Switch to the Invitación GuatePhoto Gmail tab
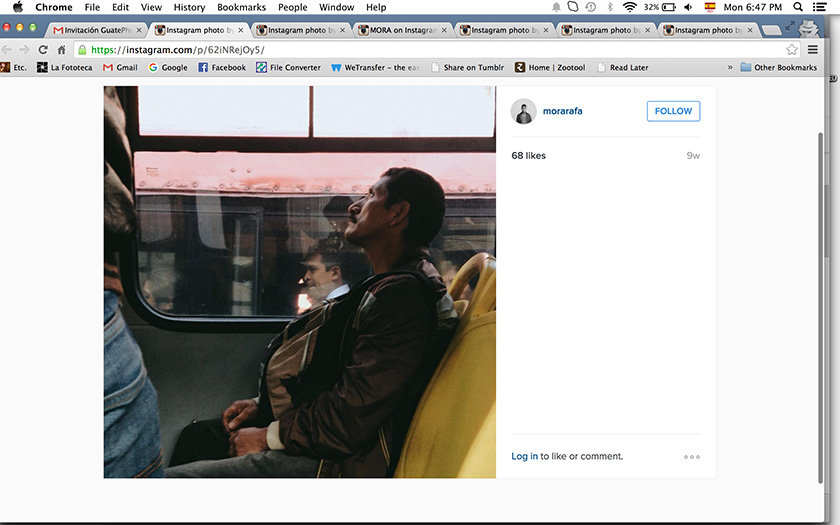 (93, 30)
